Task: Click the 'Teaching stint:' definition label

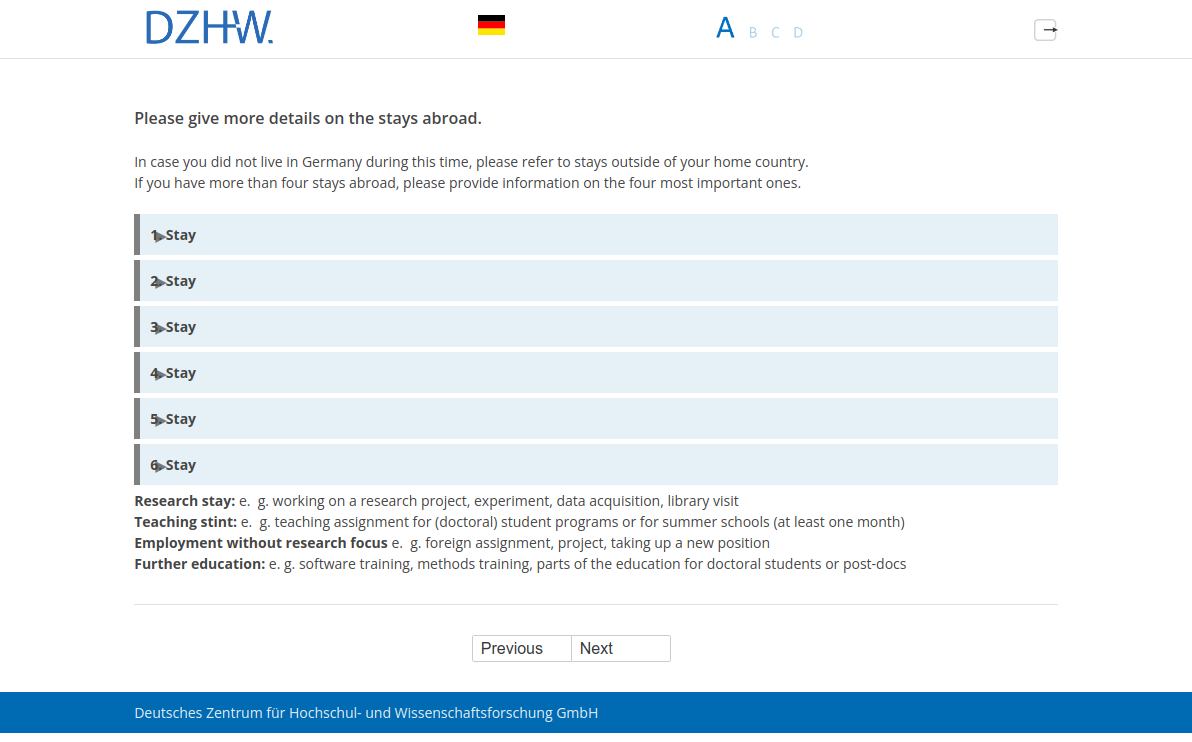Action: (186, 522)
